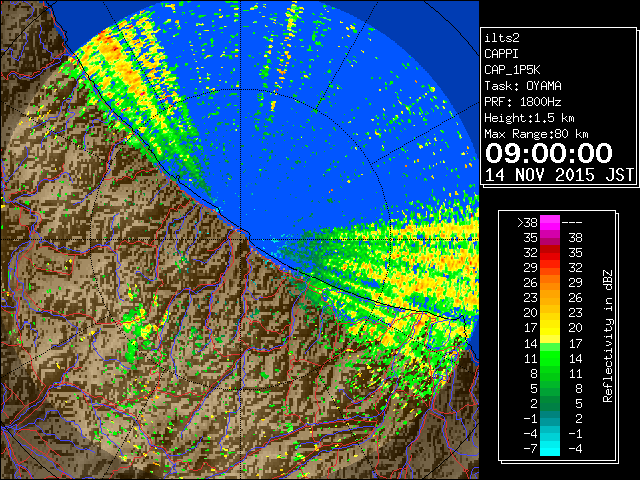The width and height of the screenshot is (640, 480).
Task: Click the 'PRF: 1800Hz' line
Action: [523, 102]
